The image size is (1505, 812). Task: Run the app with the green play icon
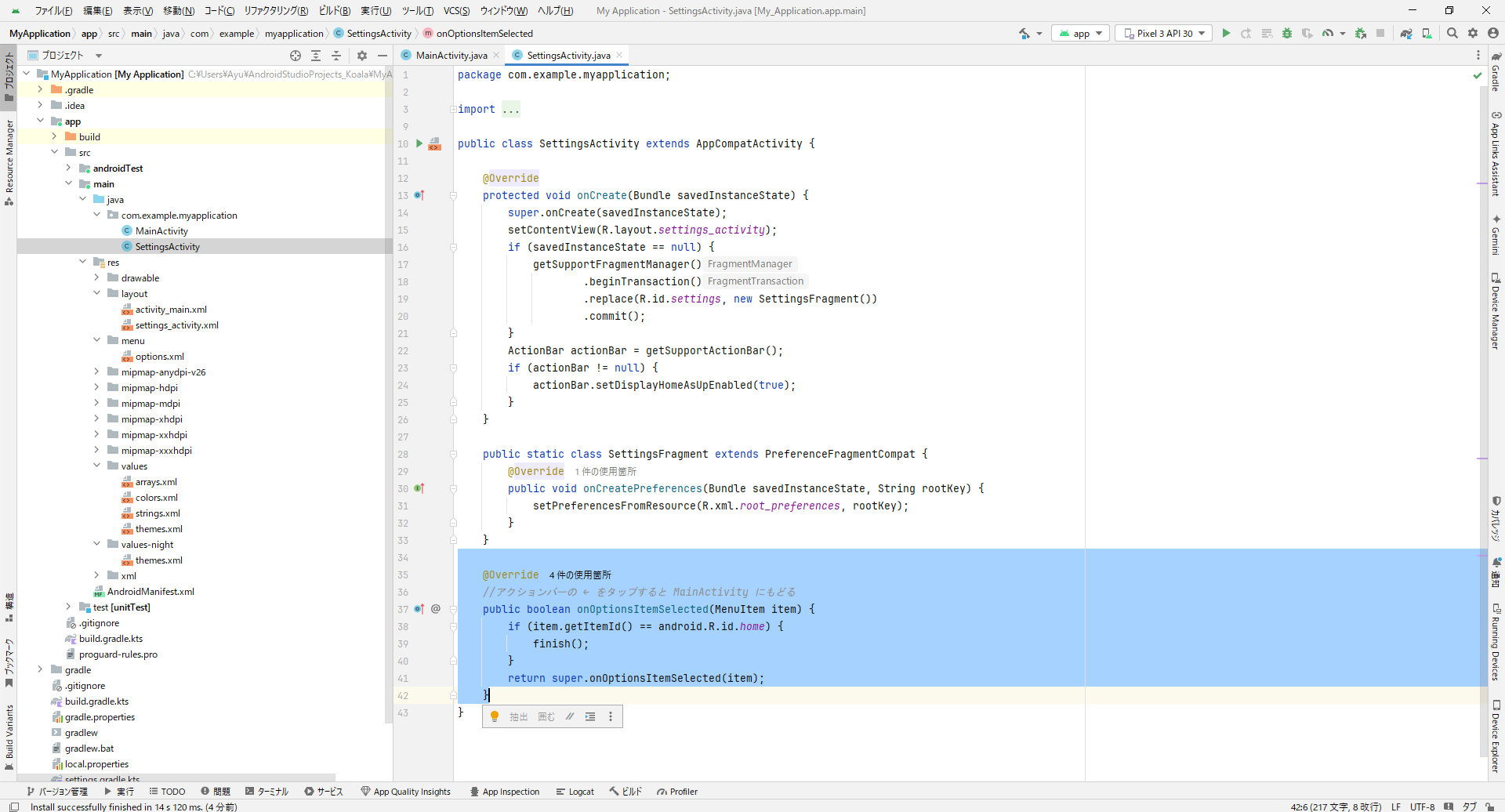[x=1226, y=33]
